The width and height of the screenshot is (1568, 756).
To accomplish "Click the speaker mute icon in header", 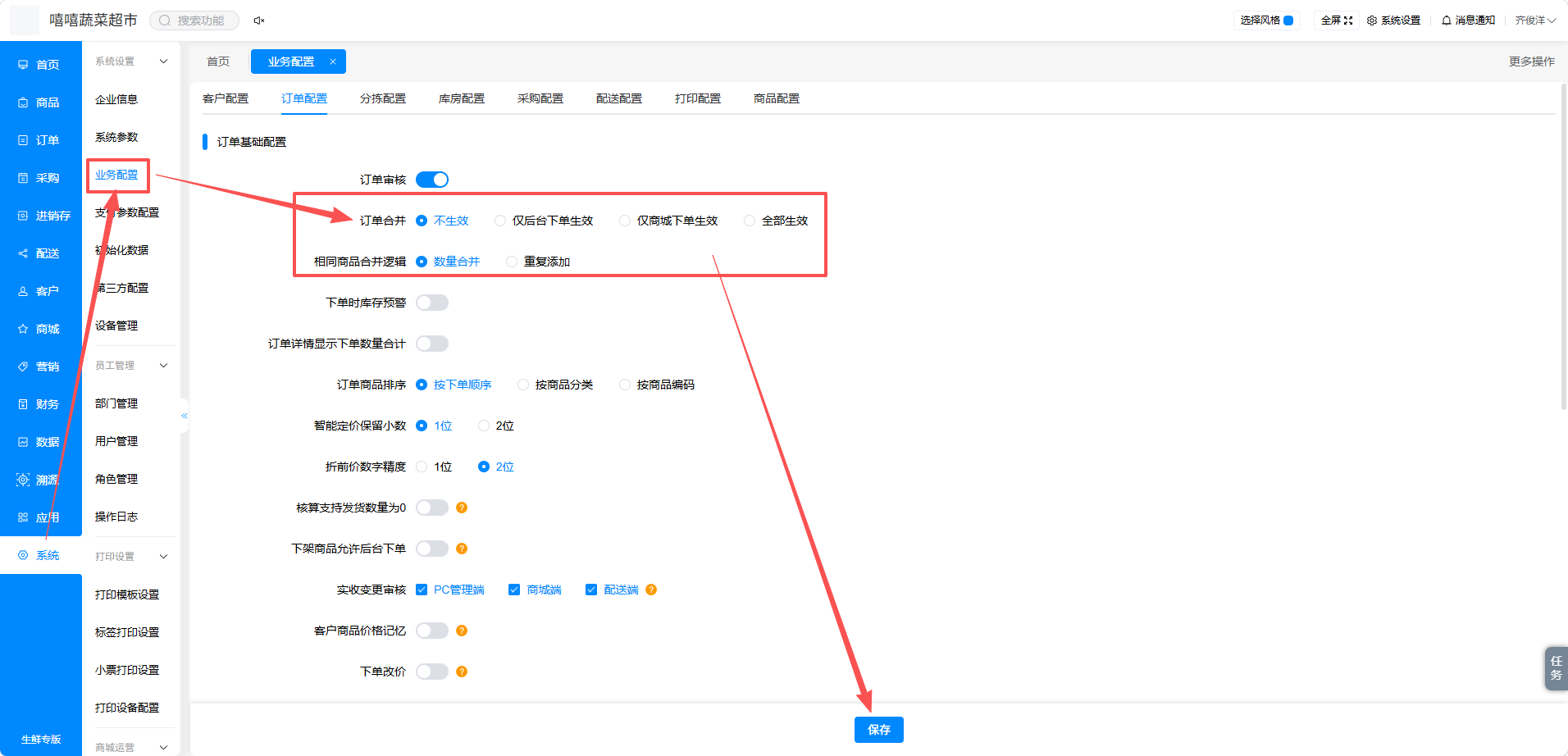I will [259, 20].
